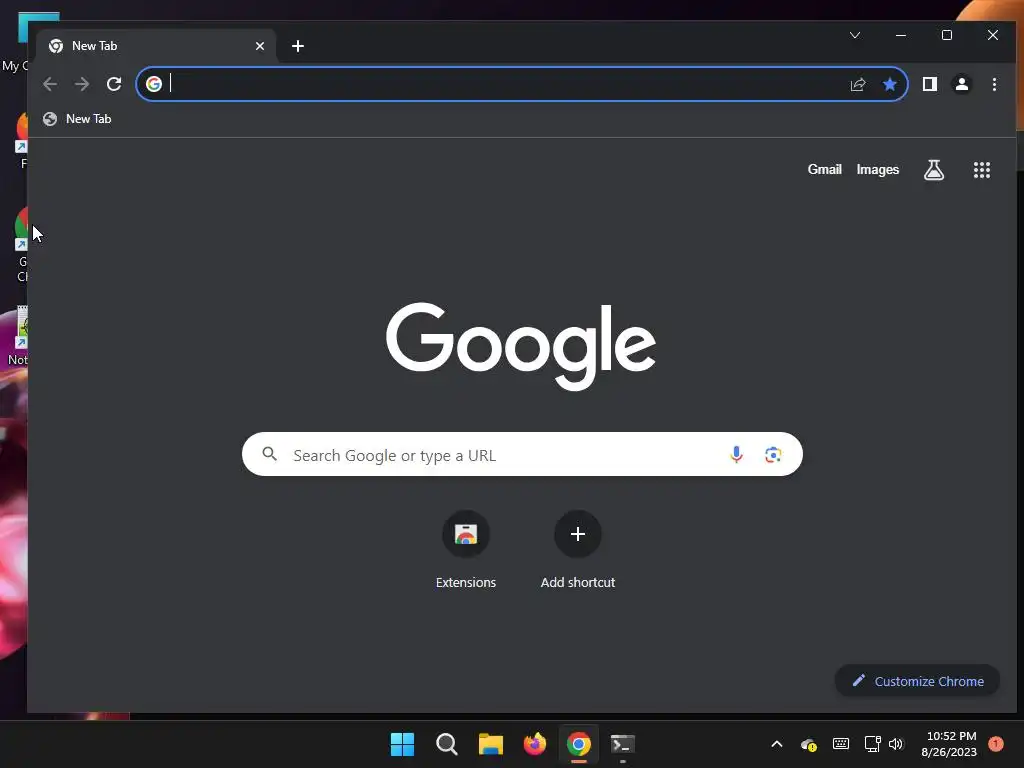Click the cloud sync warning tray icon
This screenshot has height=768, width=1024.
point(808,744)
